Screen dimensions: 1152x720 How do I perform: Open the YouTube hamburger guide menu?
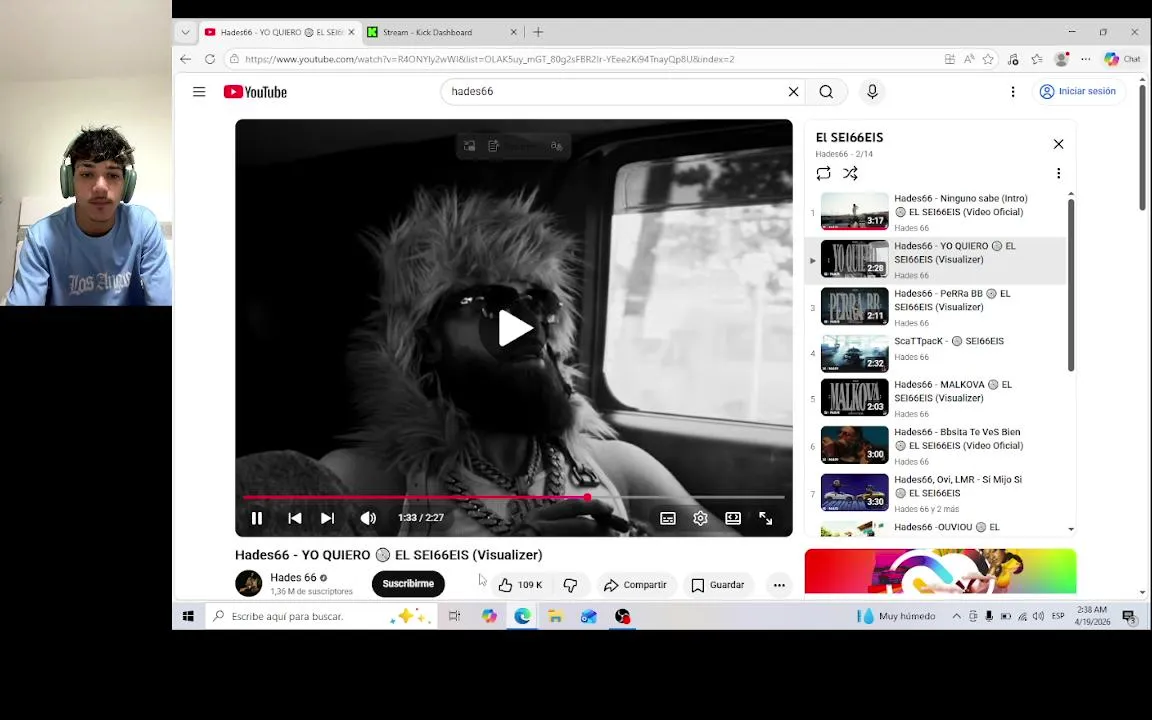(x=199, y=92)
